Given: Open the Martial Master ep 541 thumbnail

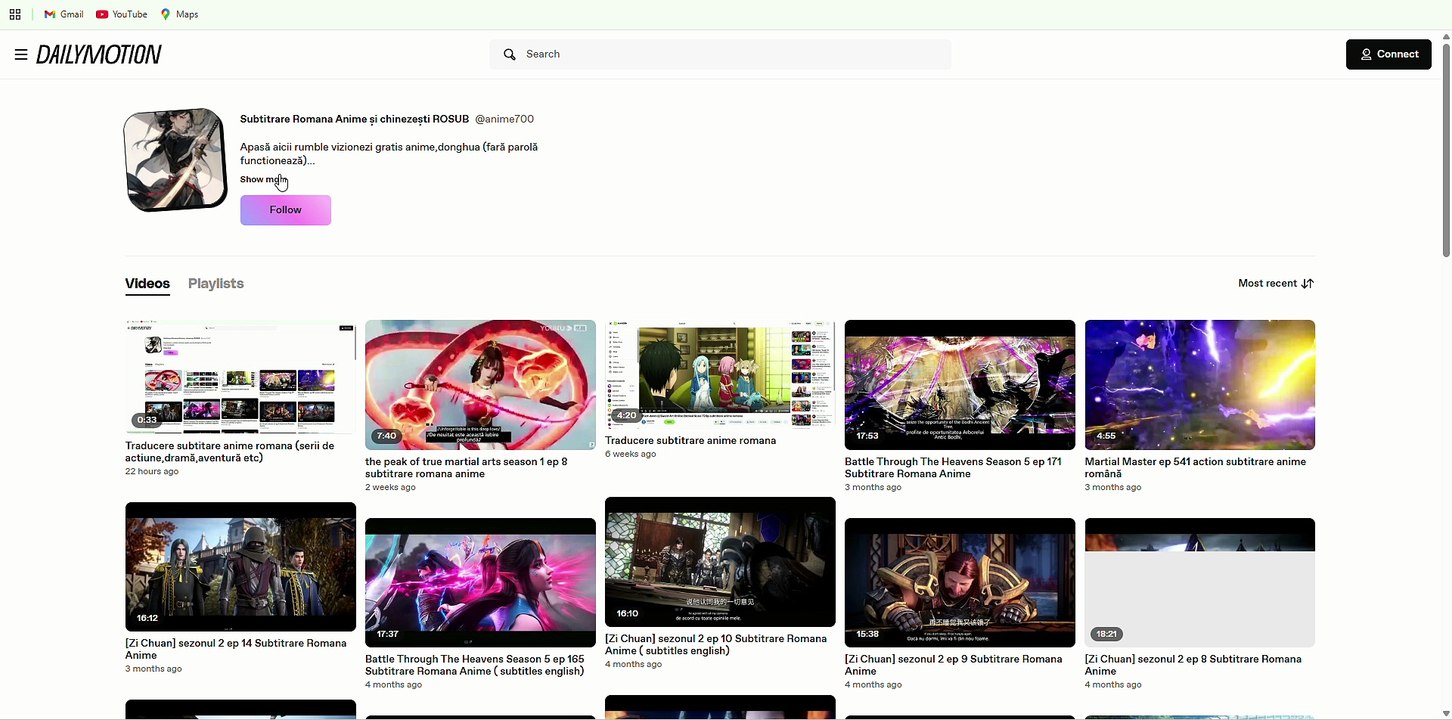Looking at the screenshot, I should click(1200, 385).
